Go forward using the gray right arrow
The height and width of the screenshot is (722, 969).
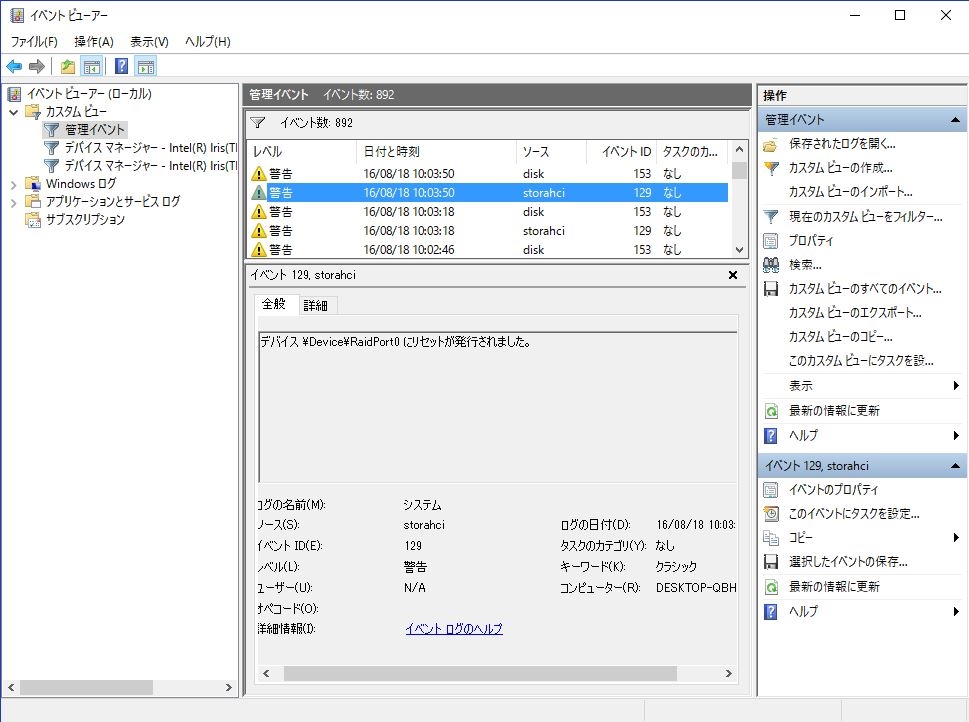(37, 66)
